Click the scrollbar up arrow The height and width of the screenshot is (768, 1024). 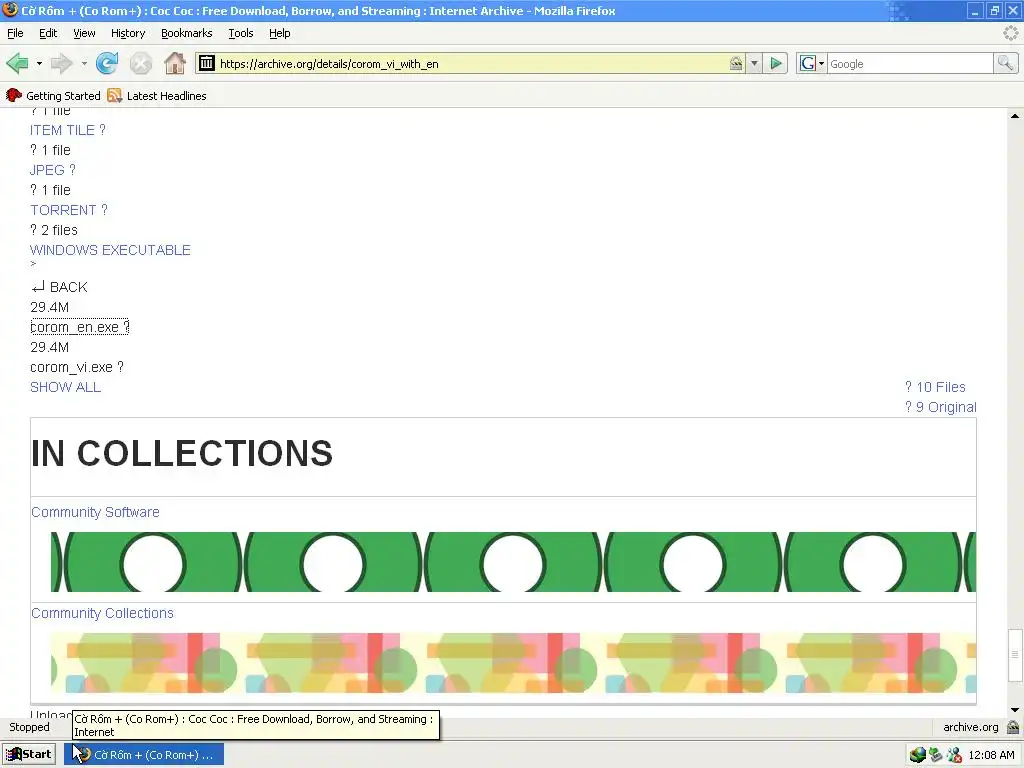click(1014, 116)
